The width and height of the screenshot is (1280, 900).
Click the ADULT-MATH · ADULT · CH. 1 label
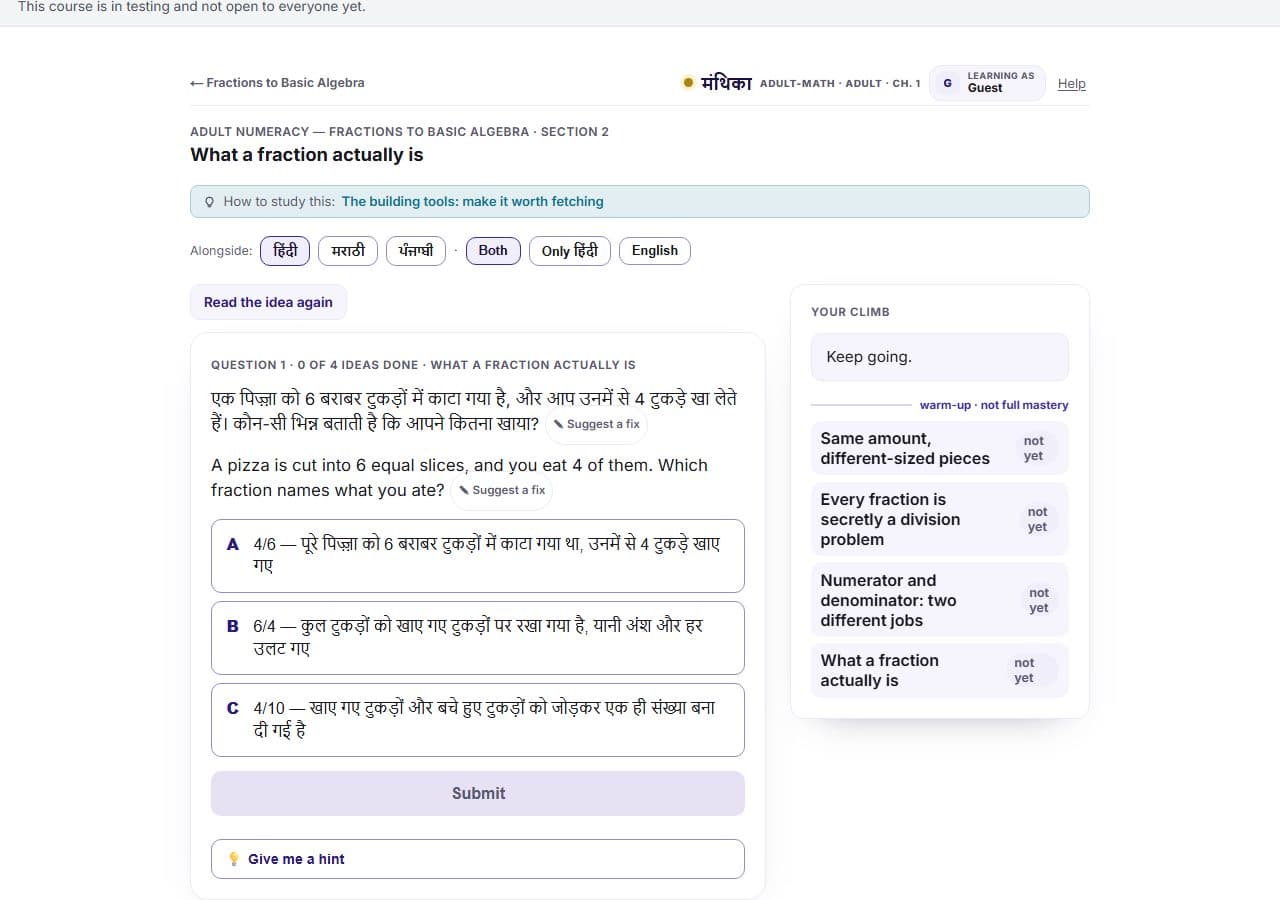click(840, 84)
